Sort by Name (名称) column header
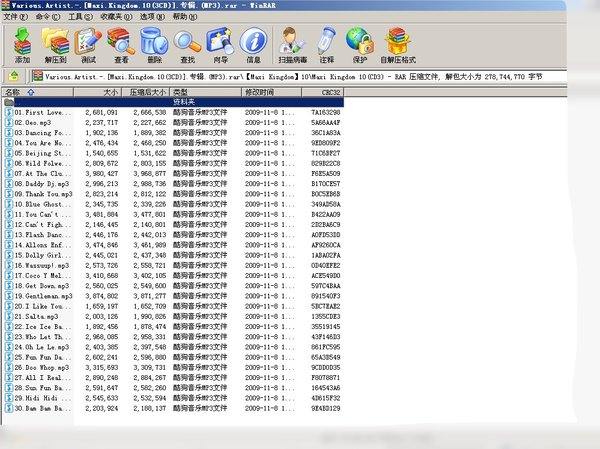600x449 pixels. point(38,92)
